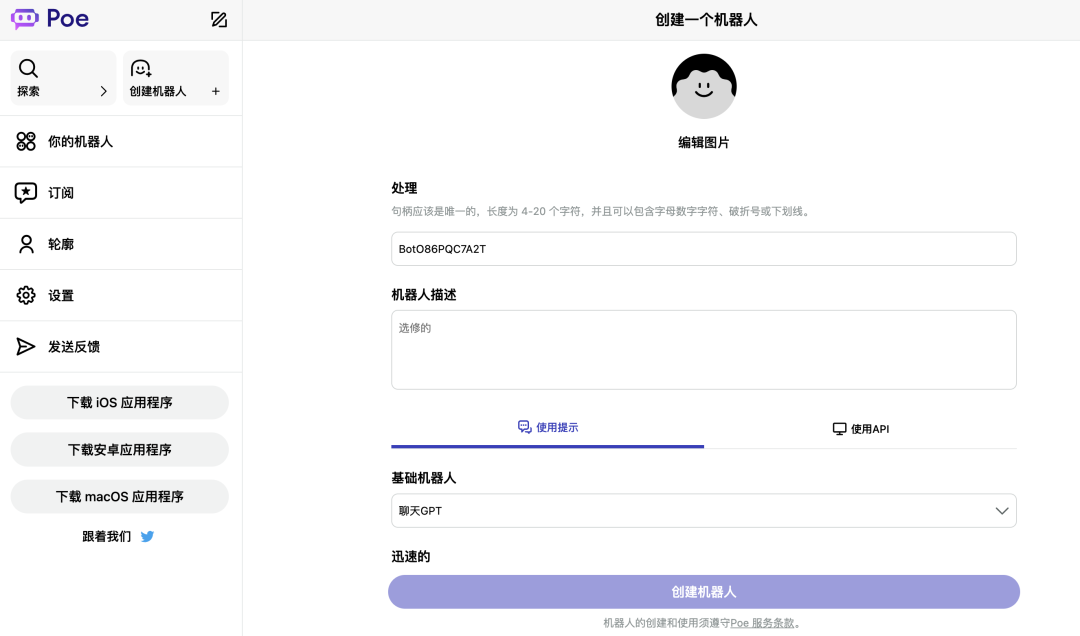1080x636 pixels.
Task: Click the monitor icon on 使用API
Action: point(840,429)
